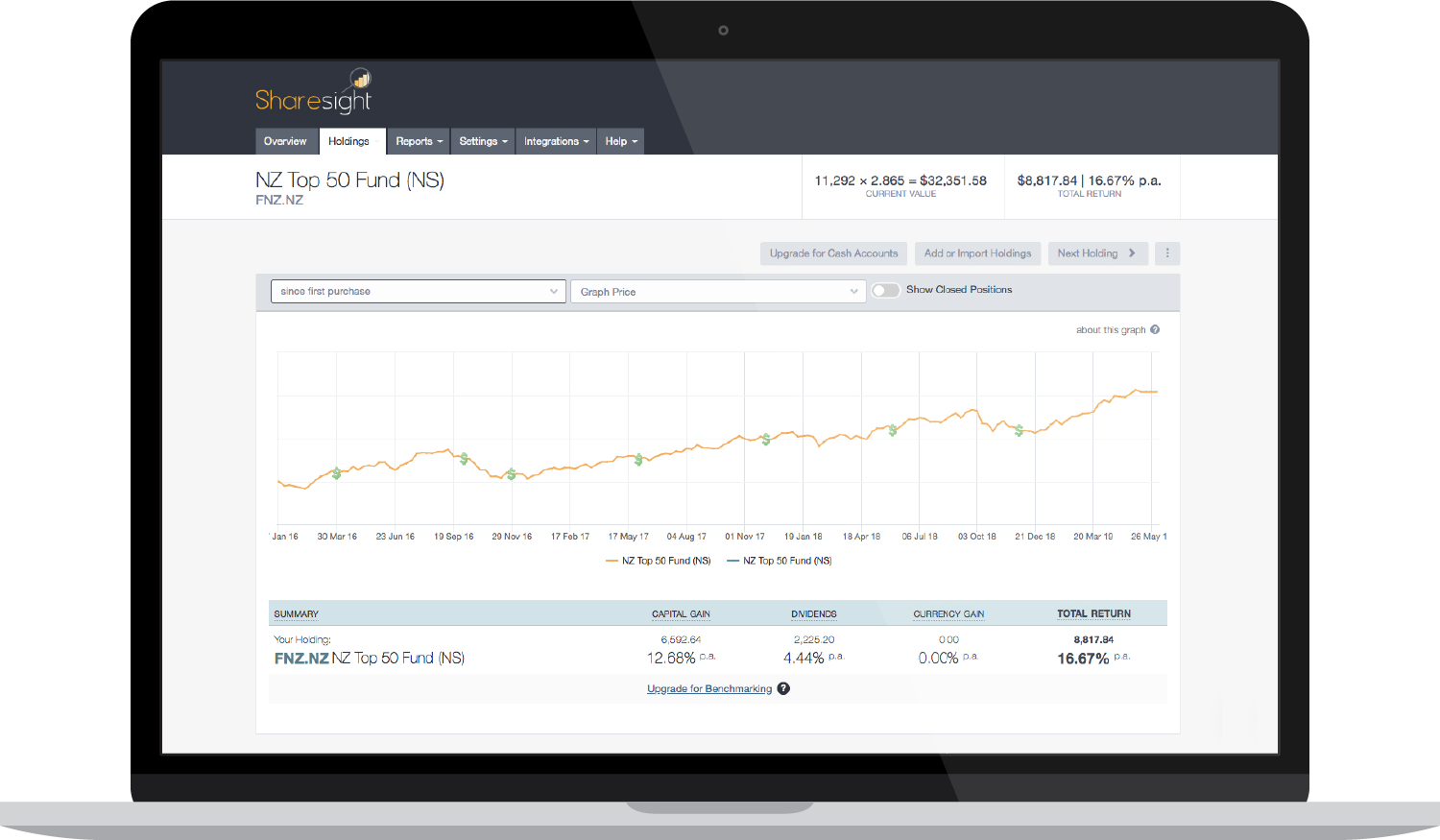Toggle orange NZ Top 50 Fund legend series

[659, 561]
